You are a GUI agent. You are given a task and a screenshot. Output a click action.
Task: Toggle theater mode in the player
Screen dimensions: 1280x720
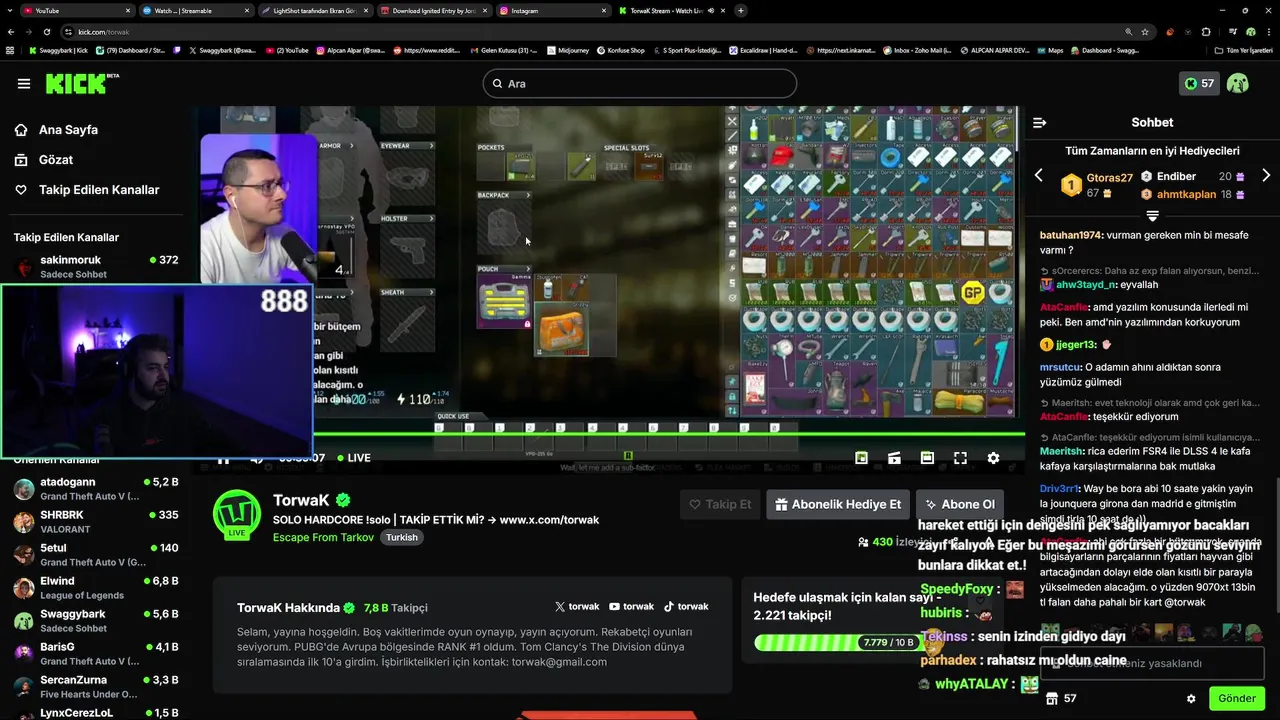coord(927,458)
